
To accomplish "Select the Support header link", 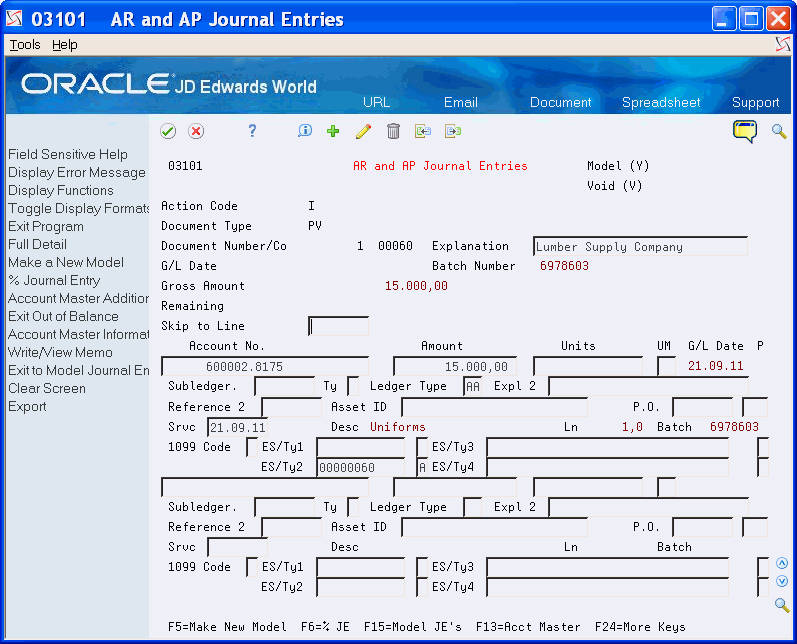I will pos(755,102).
